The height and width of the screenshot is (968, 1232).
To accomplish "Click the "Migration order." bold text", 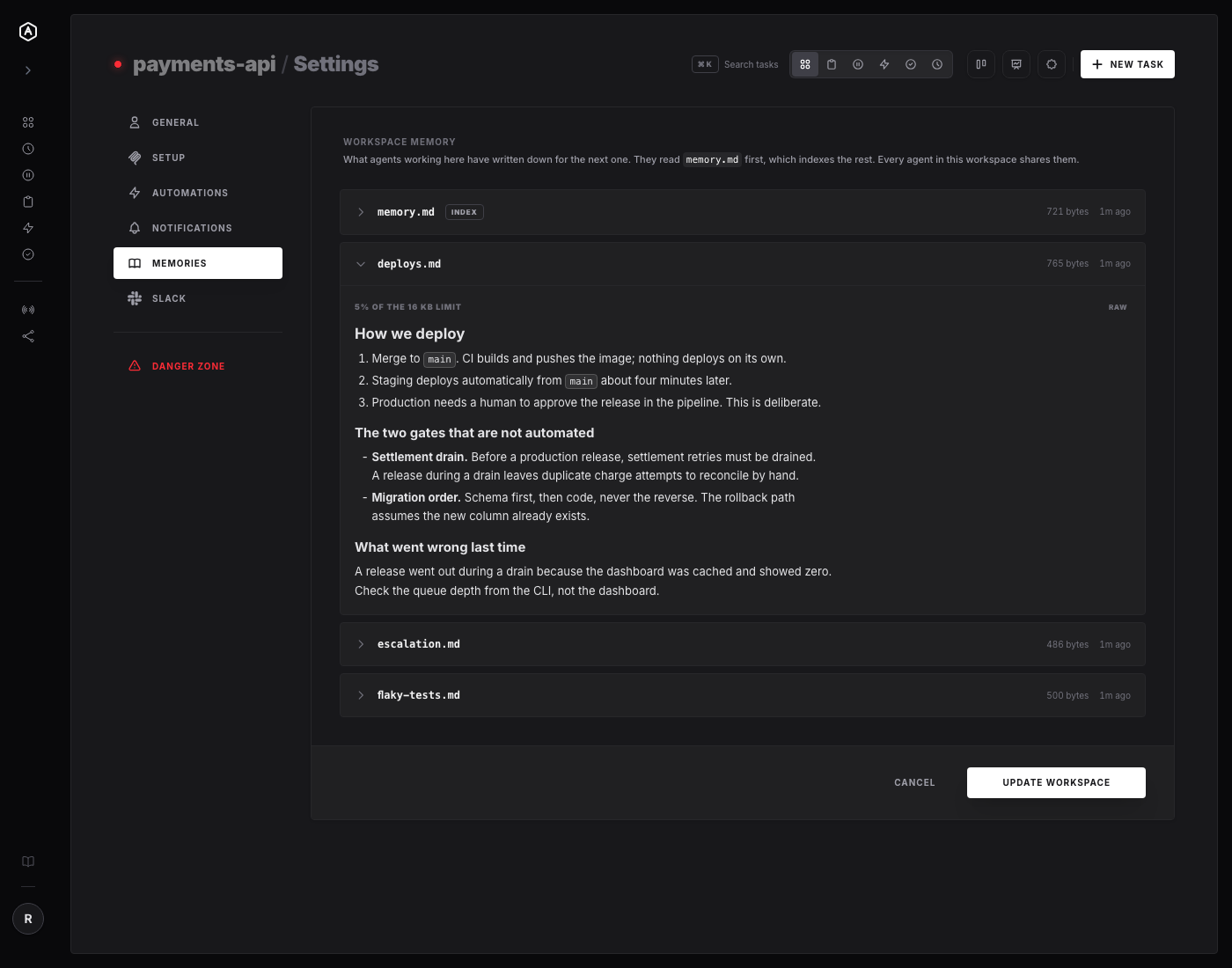I will pyautogui.click(x=416, y=497).
